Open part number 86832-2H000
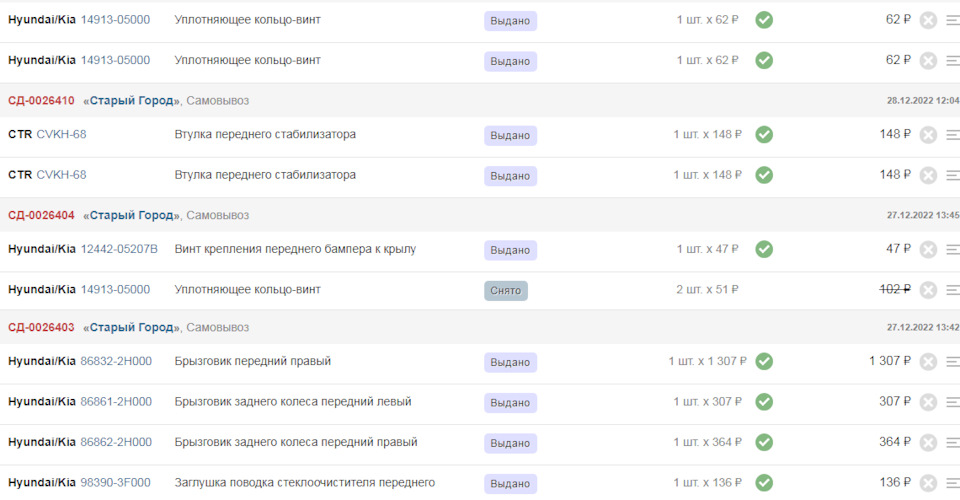960x500 pixels. pyautogui.click(x=116, y=361)
